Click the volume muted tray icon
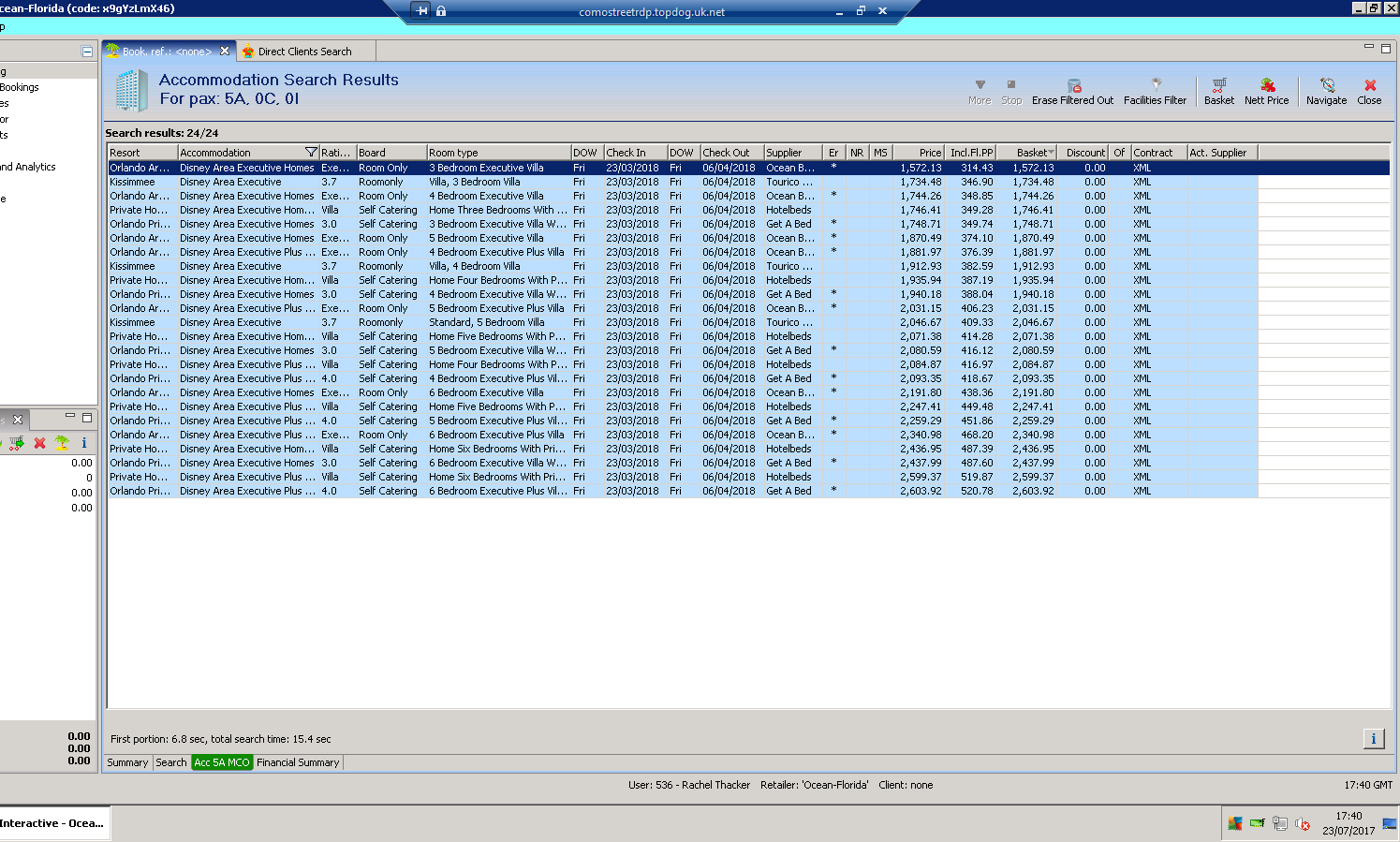Image resolution: width=1400 pixels, height=842 pixels. pyautogui.click(x=1303, y=823)
